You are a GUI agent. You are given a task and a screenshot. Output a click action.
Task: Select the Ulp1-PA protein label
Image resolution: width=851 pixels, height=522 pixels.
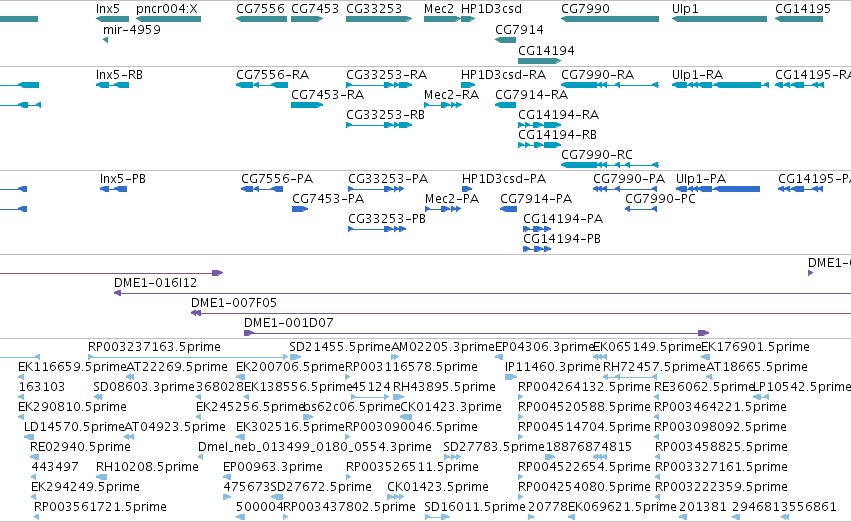(x=701, y=179)
